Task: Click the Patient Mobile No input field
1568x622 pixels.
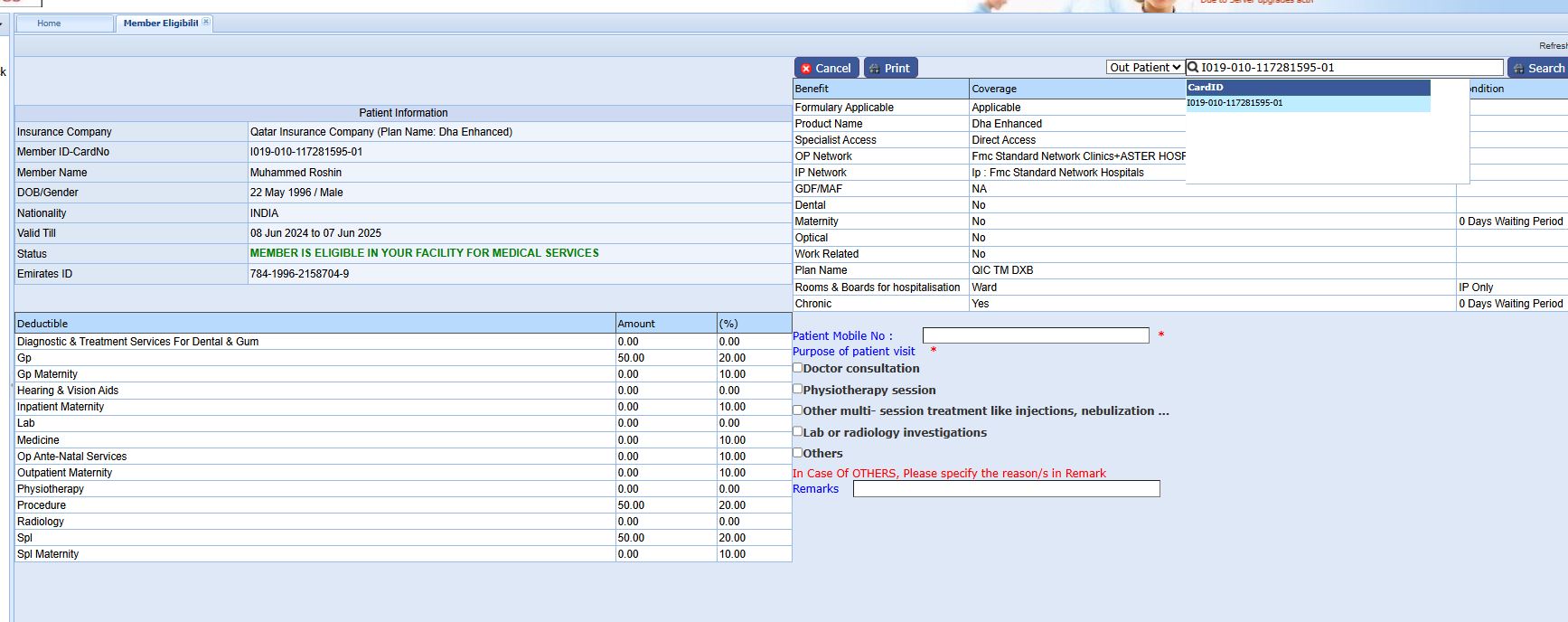Action: click(1035, 335)
